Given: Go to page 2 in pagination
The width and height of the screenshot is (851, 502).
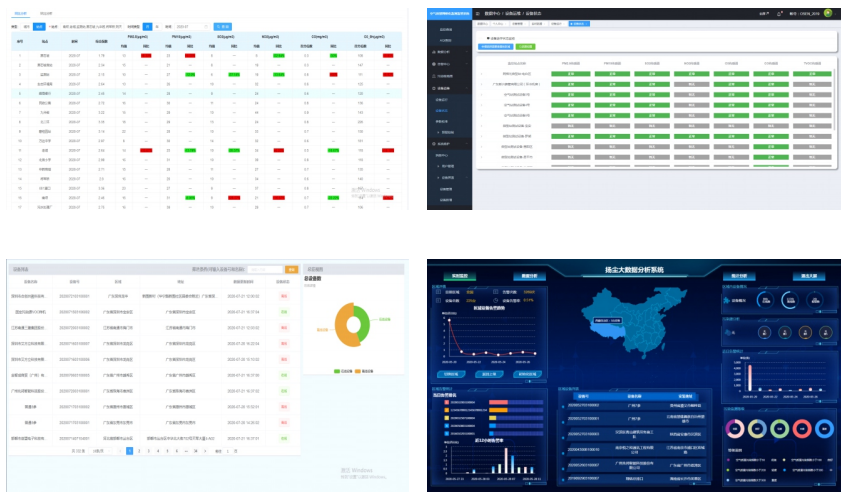Looking at the screenshot, I should pyautogui.click(x=141, y=452).
